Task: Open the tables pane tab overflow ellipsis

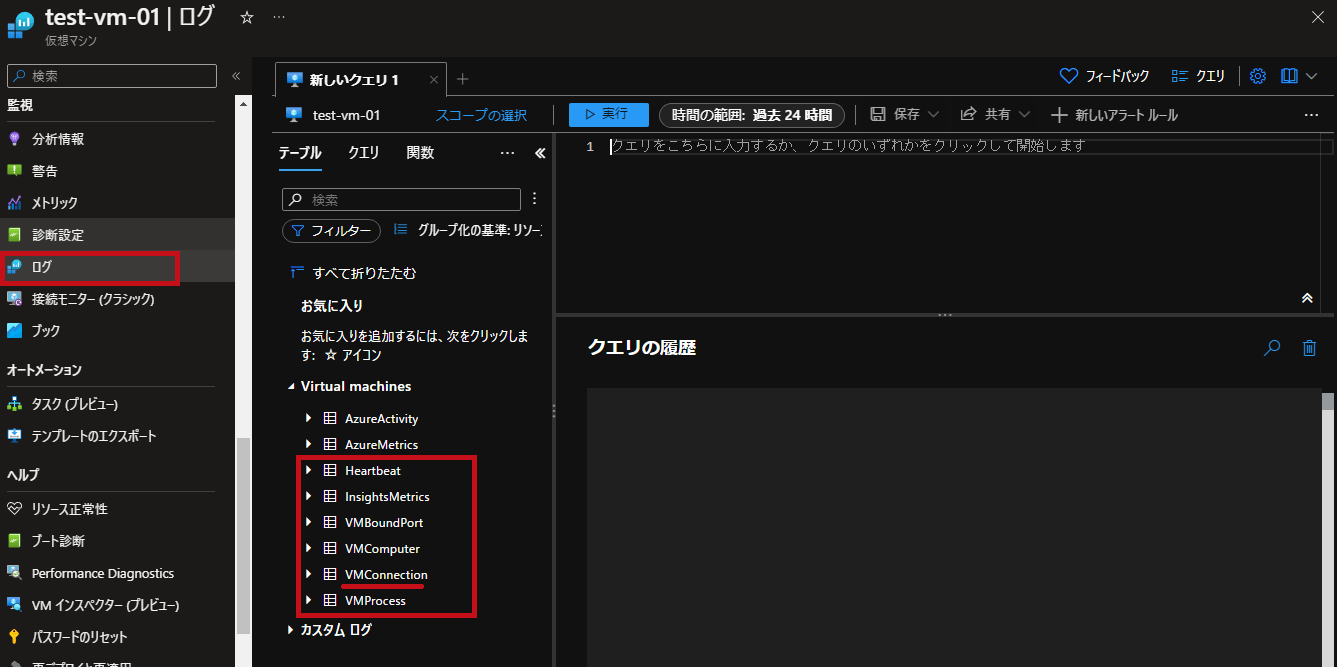Action: click(507, 153)
